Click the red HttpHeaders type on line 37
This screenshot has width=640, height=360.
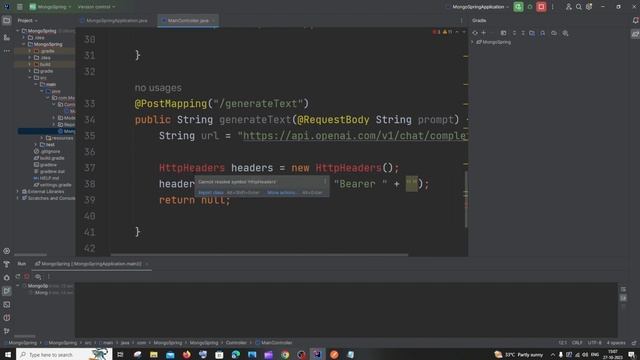coord(192,168)
